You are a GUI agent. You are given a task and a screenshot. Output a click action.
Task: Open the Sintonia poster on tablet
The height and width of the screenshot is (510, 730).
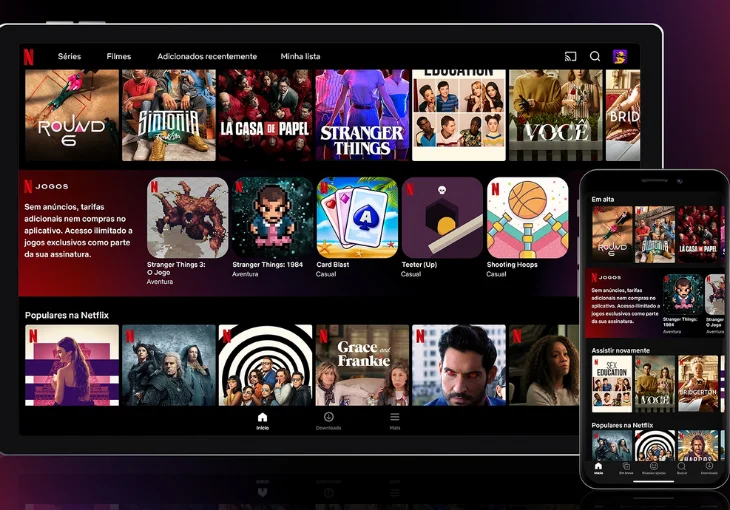(169, 115)
